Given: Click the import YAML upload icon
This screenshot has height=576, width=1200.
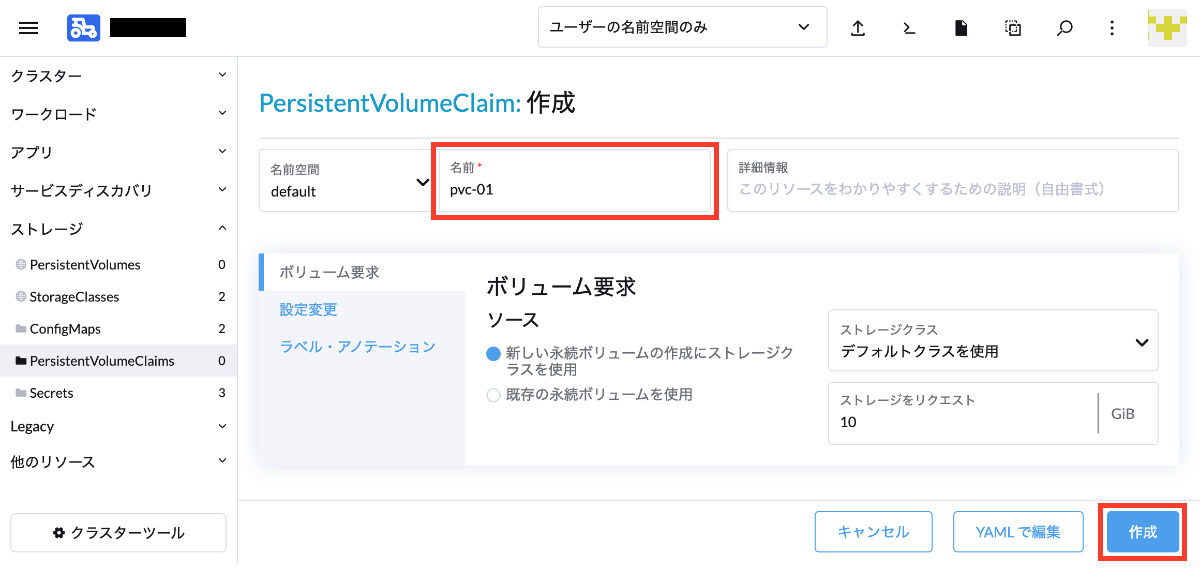Looking at the screenshot, I should [858, 28].
